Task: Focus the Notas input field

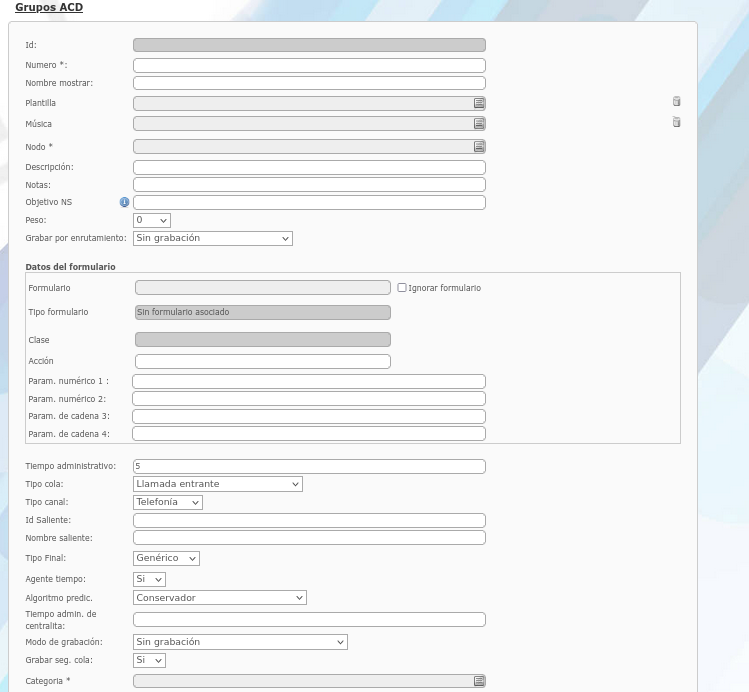Action: 309,185
